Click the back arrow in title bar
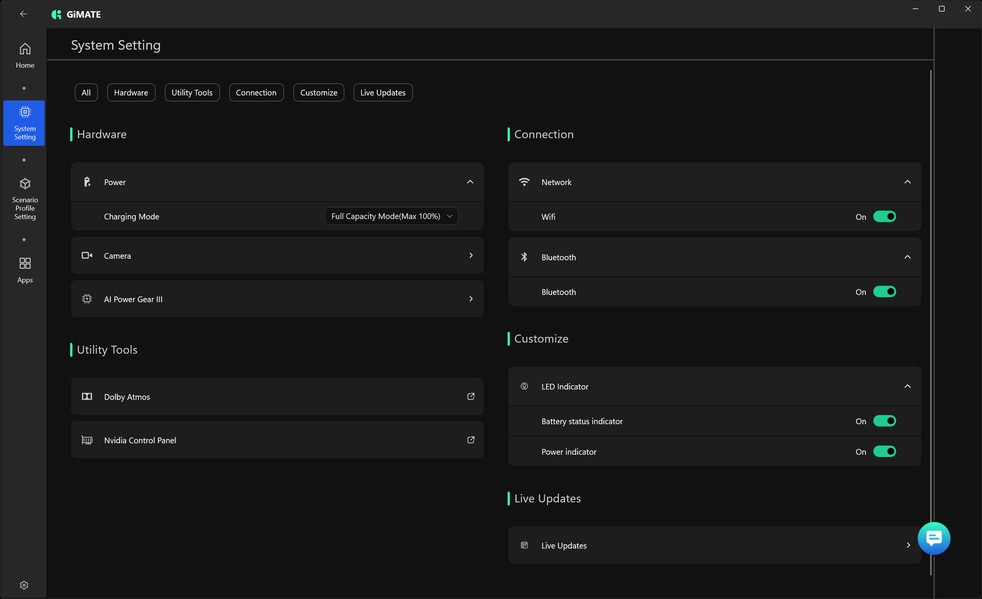 [x=24, y=14]
